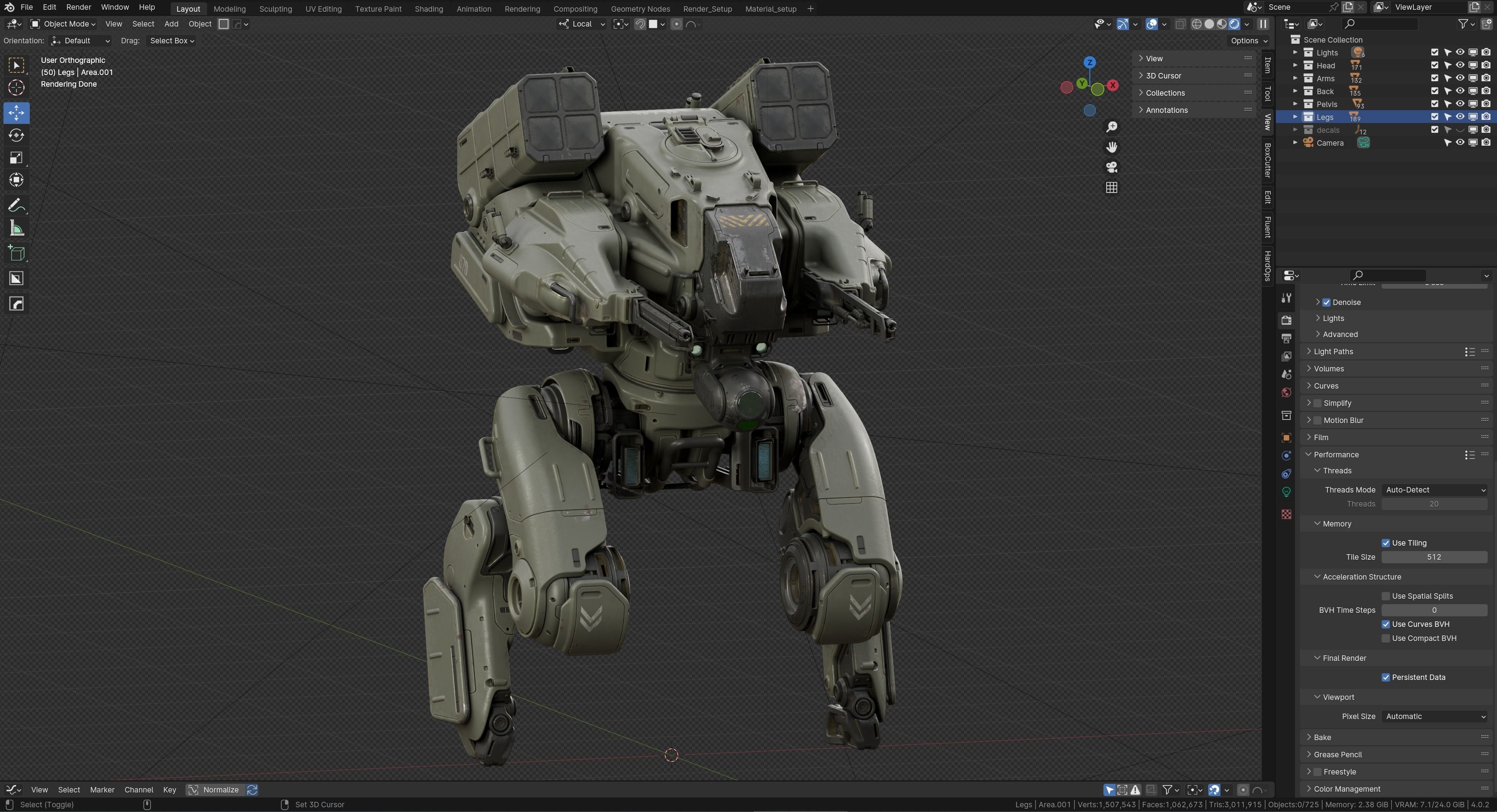Enable Use Spatial Splits
Screen dimensions: 1497x812
[1385, 596]
